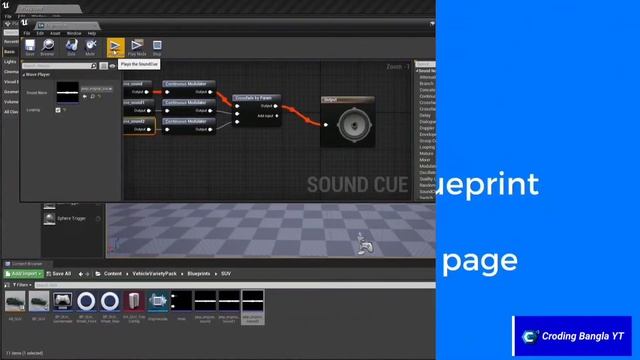Browse to Sound Wave asset magnifier icon
The width and height of the screenshot is (640, 360).
point(93,97)
